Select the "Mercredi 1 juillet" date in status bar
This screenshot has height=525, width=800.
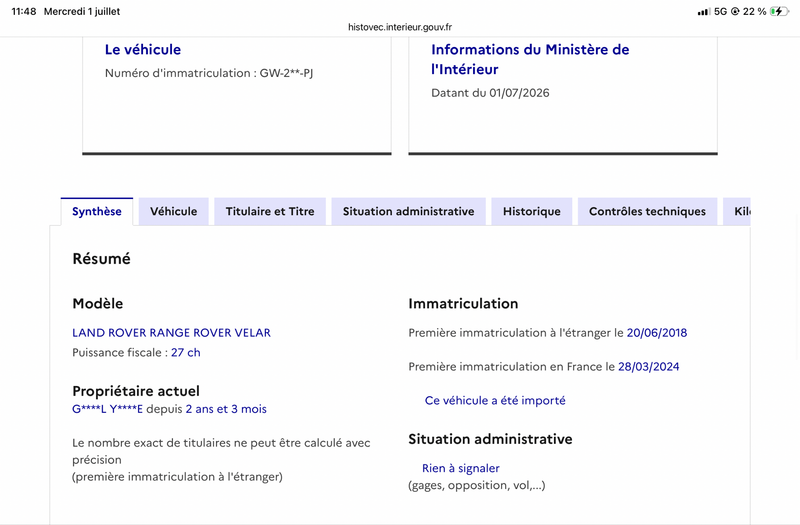[x=82, y=11]
